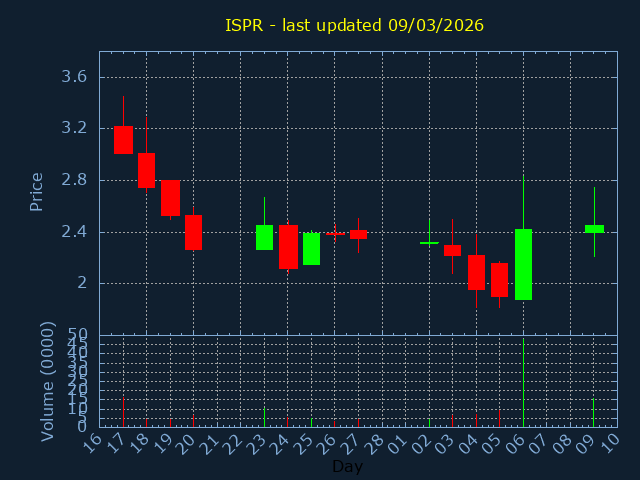Click the Day label under the x-axis
The height and width of the screenshot is (480, 640).
click(347, 466)
